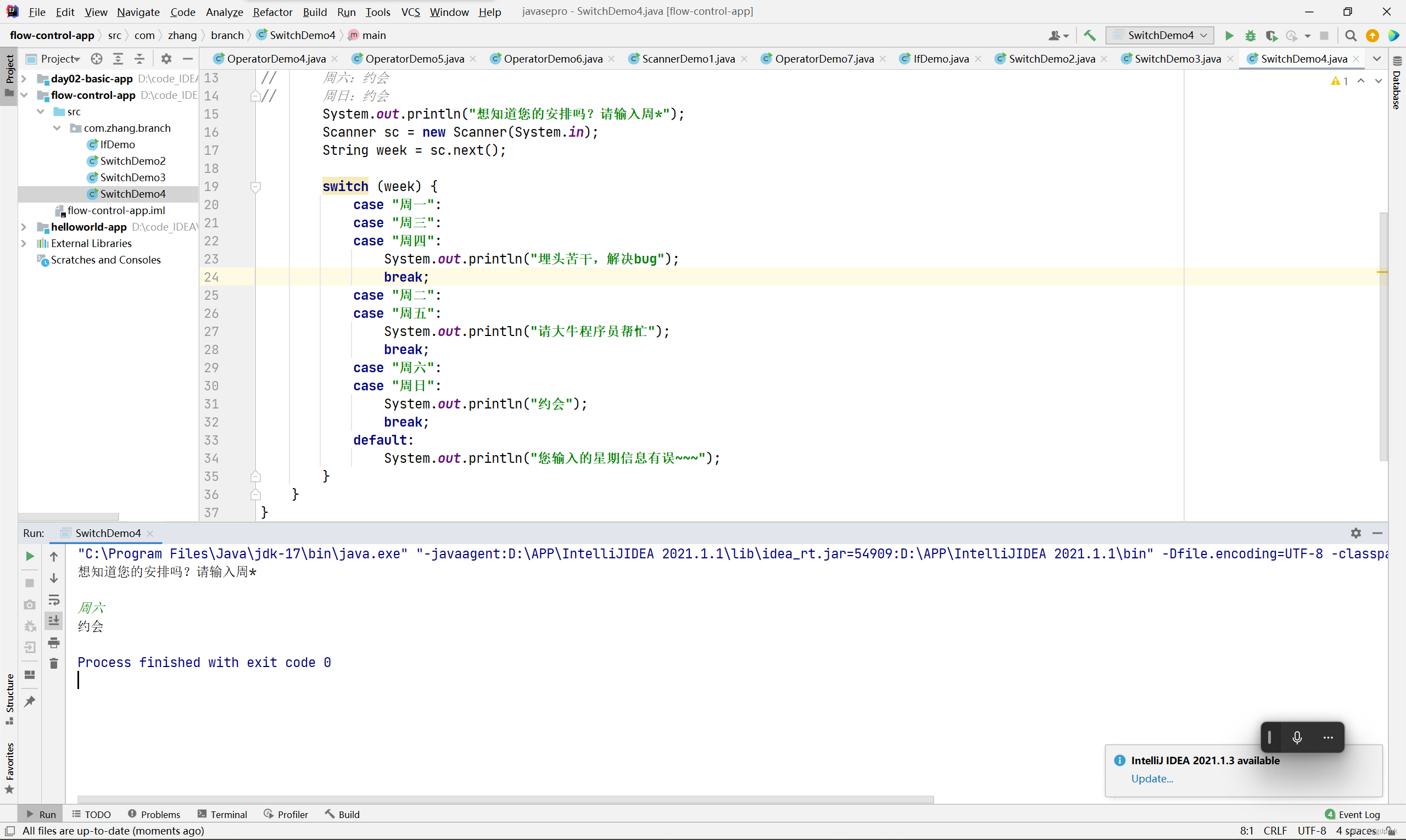
Task: Open the Problems tool window
Action: 154,814
